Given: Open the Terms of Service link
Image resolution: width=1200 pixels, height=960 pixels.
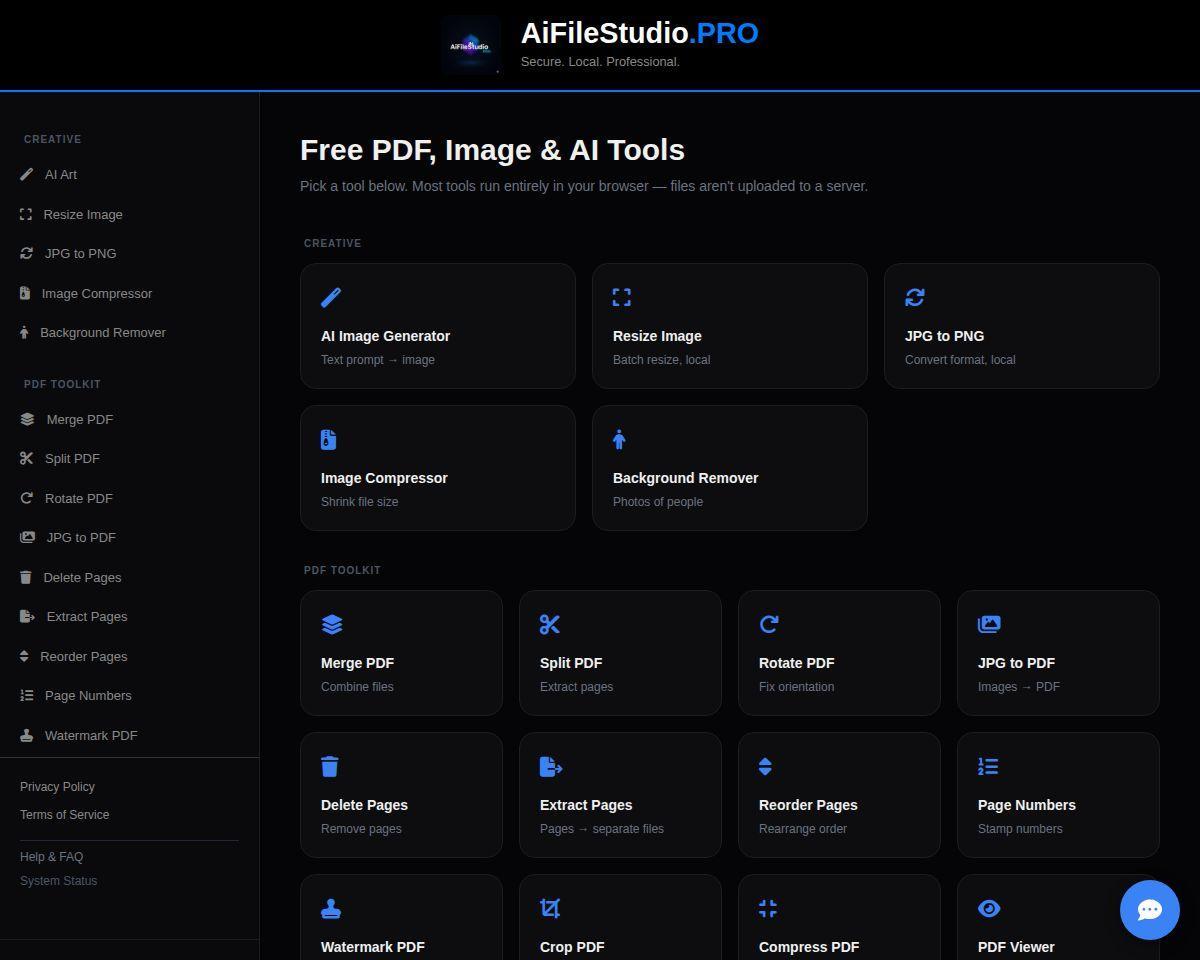Looking at the screenshot, I should point(65,815).
